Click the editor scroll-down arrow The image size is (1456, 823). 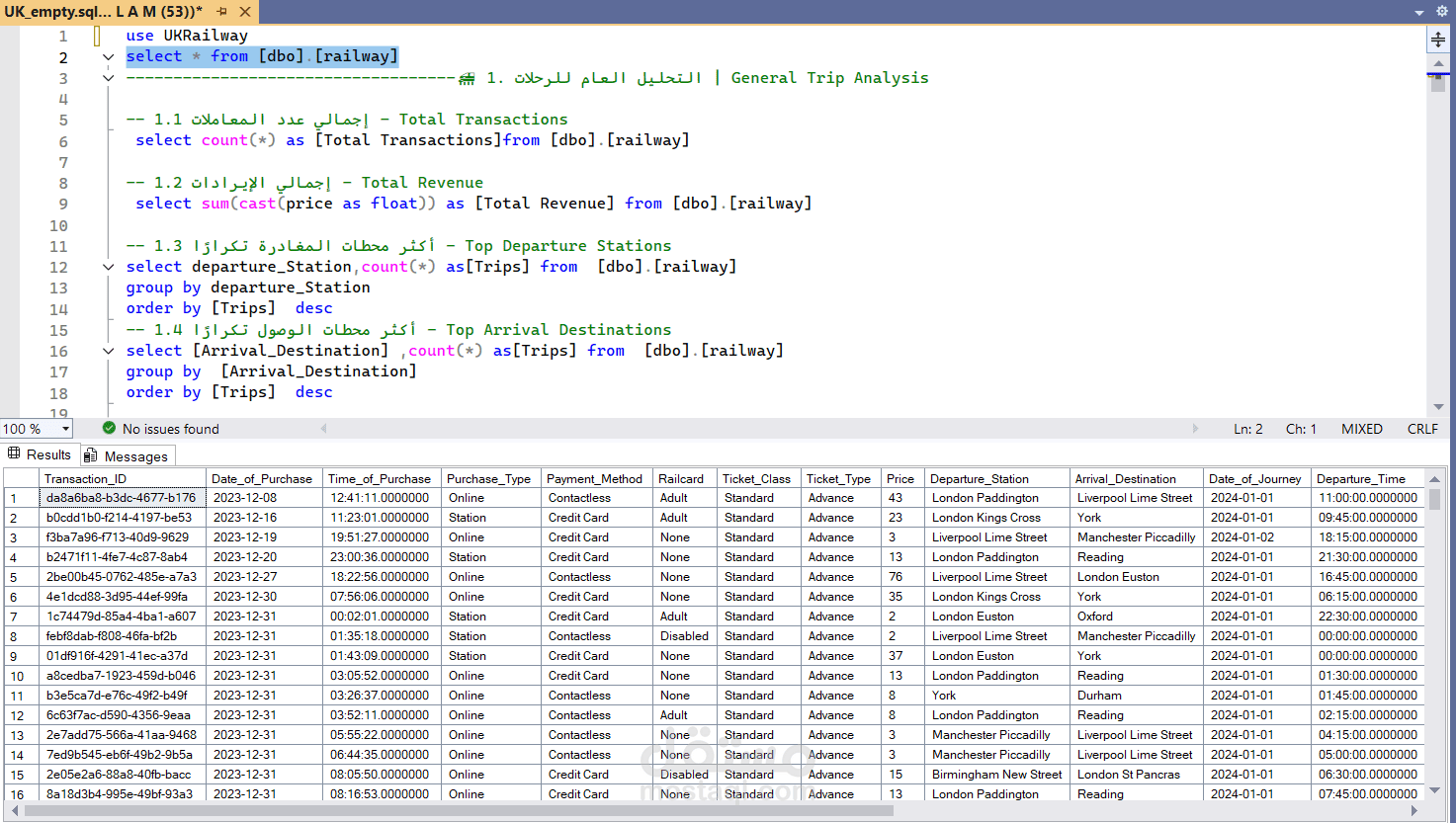(x=1438, y=407)
